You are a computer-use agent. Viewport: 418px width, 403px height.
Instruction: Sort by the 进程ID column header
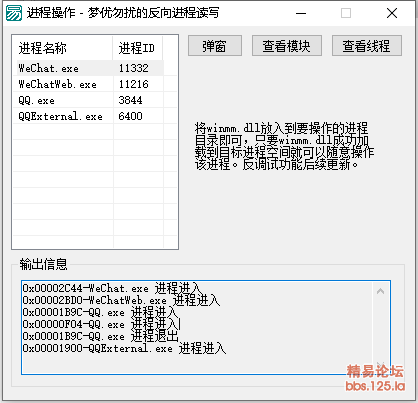tap(138, 48)
